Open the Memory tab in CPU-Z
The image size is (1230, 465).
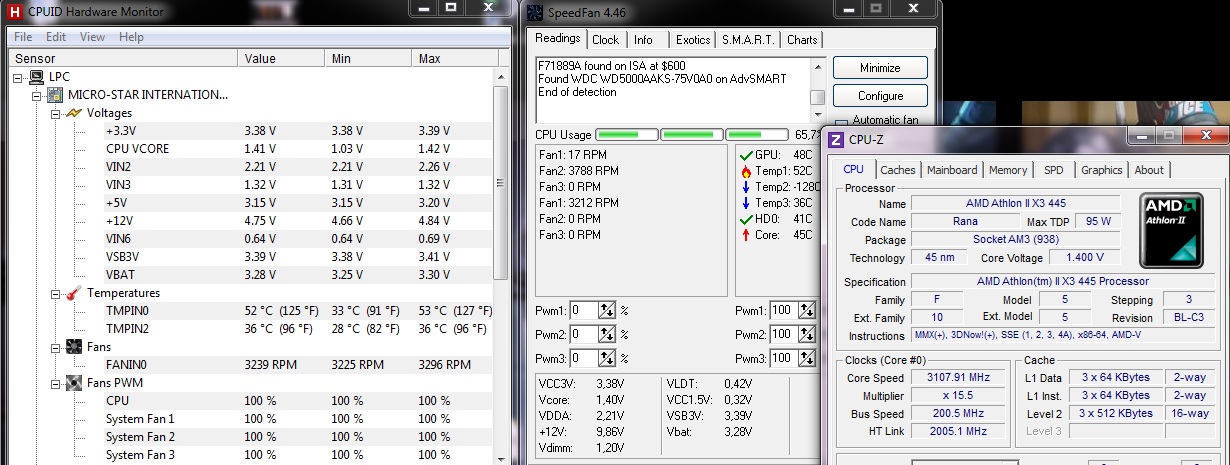tap(1008, 170)
